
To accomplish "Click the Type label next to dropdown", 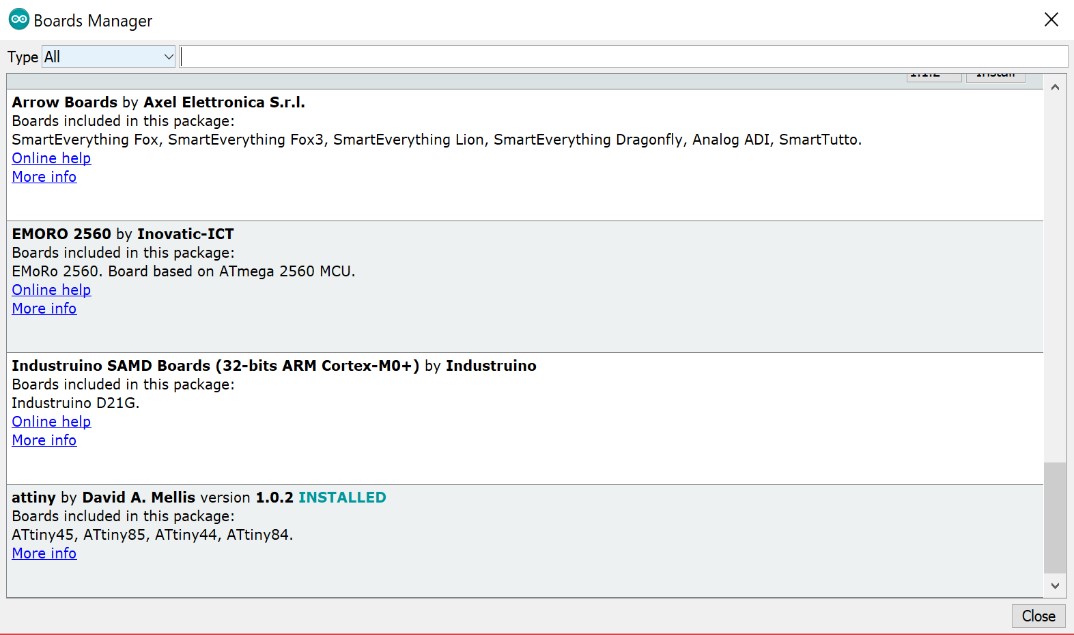I will [23, 58].
